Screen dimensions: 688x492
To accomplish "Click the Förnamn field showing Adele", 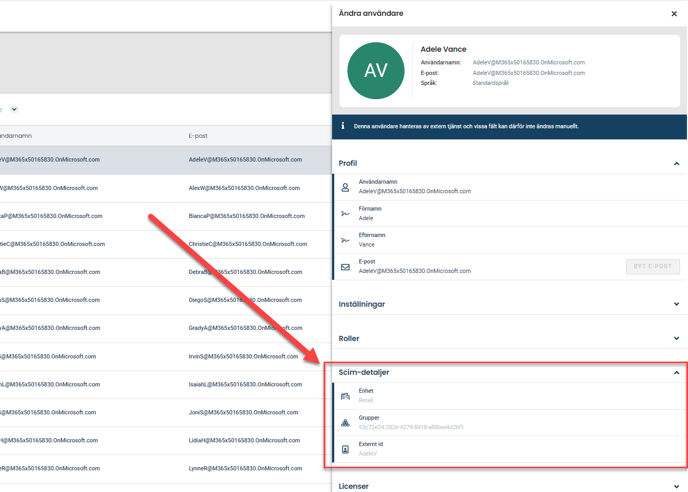I will (x=510, y=214).
